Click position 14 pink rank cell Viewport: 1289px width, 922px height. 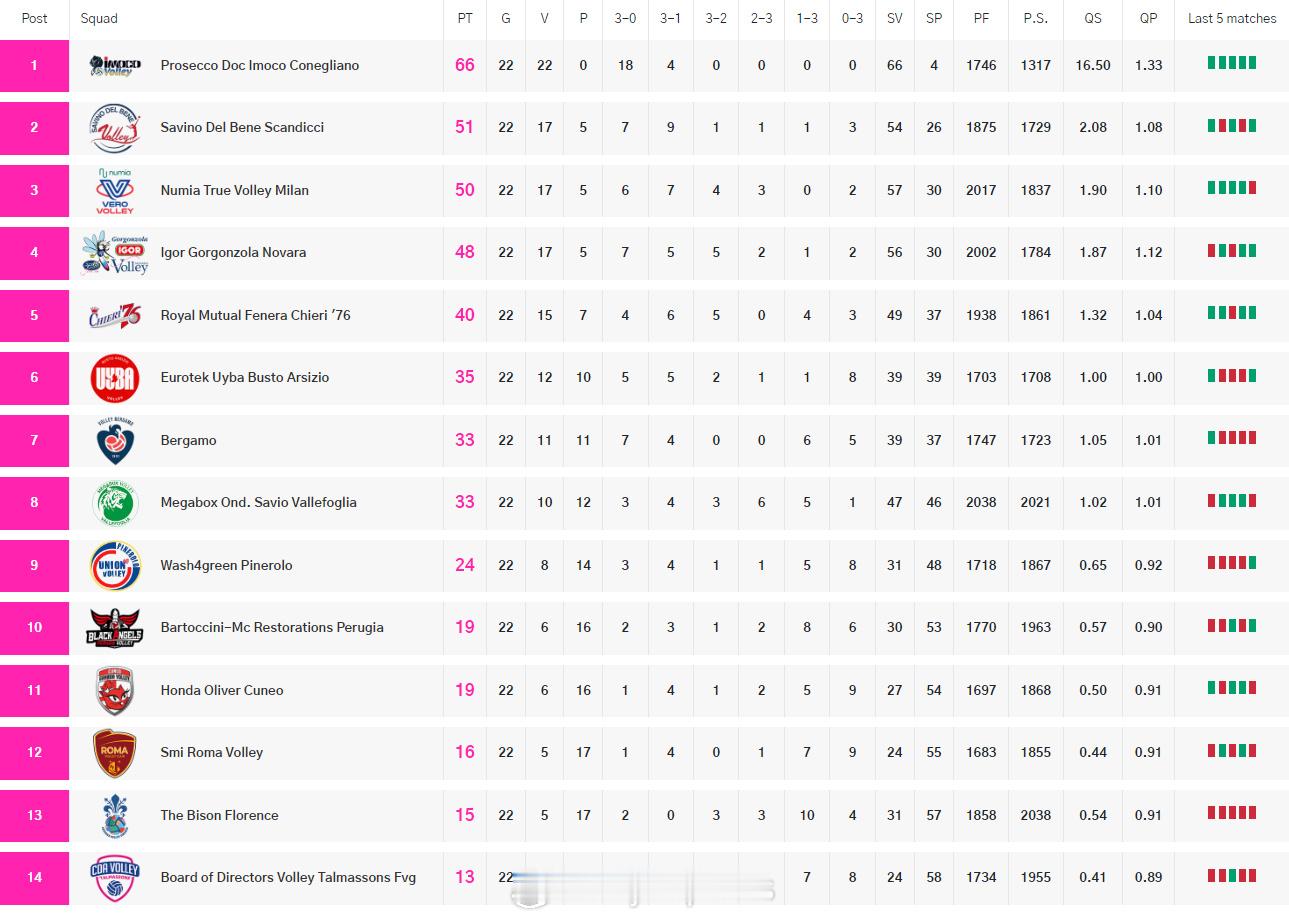click(34, 878)
